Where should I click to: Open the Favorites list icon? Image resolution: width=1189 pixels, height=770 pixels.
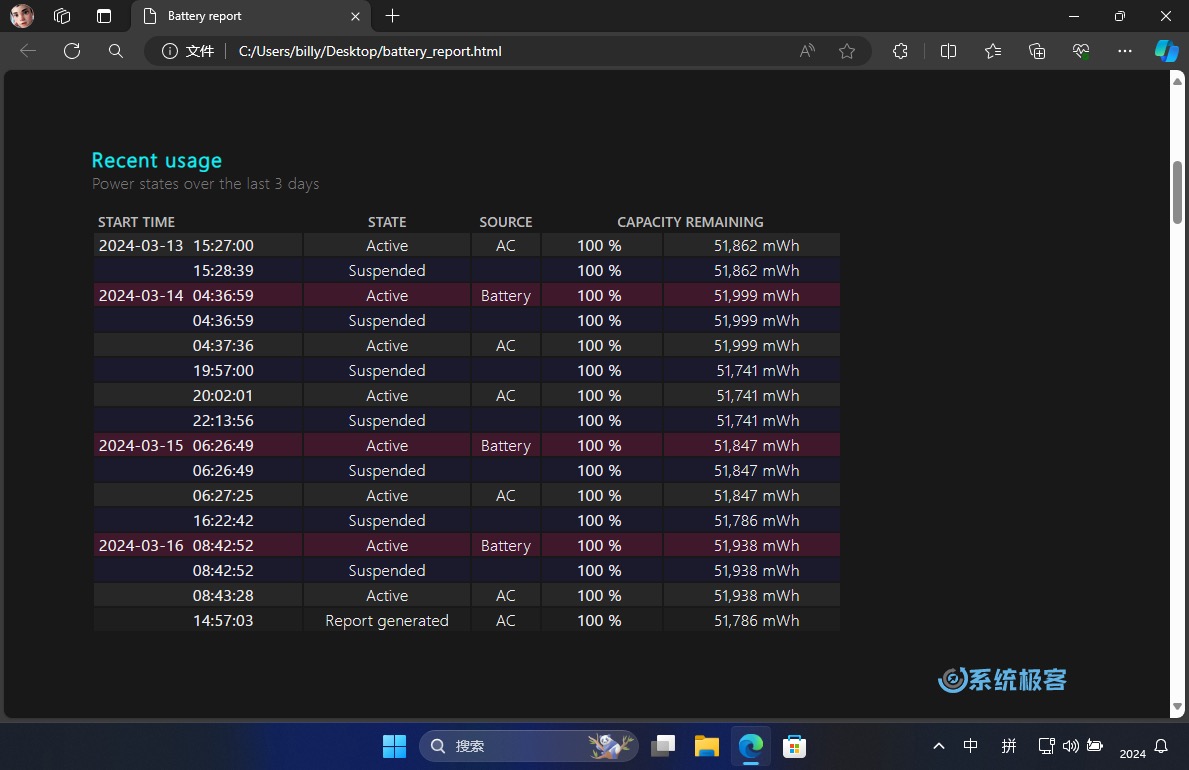coord(992,51)
